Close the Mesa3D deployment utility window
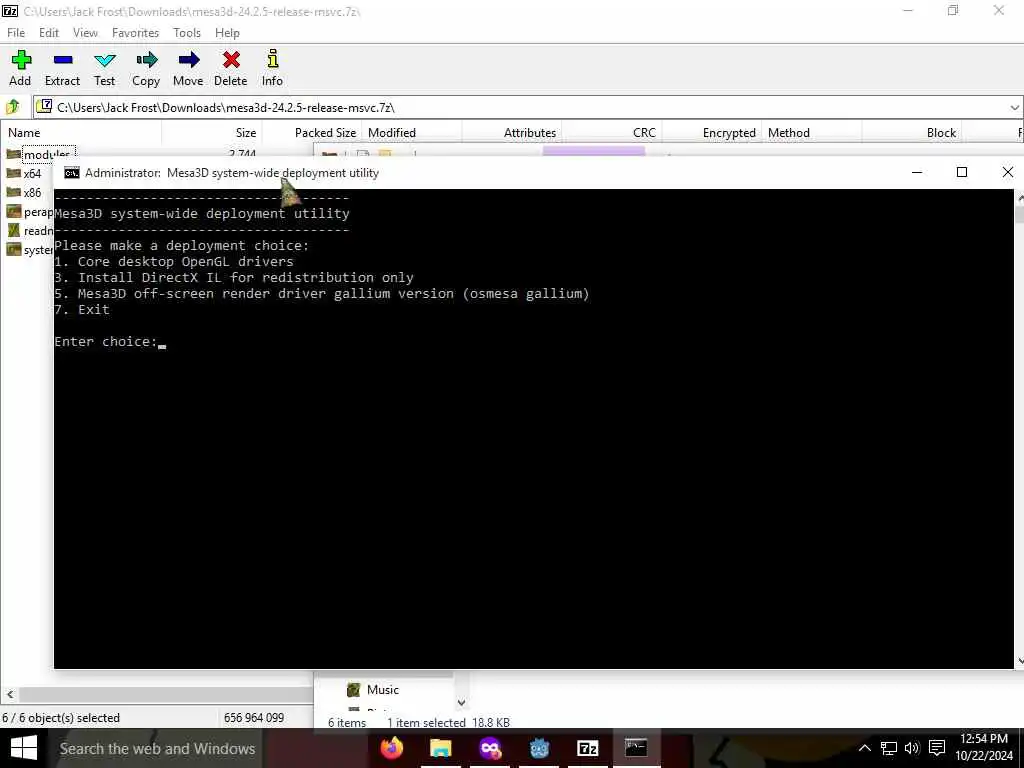1024x768 pixels. coord(1008,172)
